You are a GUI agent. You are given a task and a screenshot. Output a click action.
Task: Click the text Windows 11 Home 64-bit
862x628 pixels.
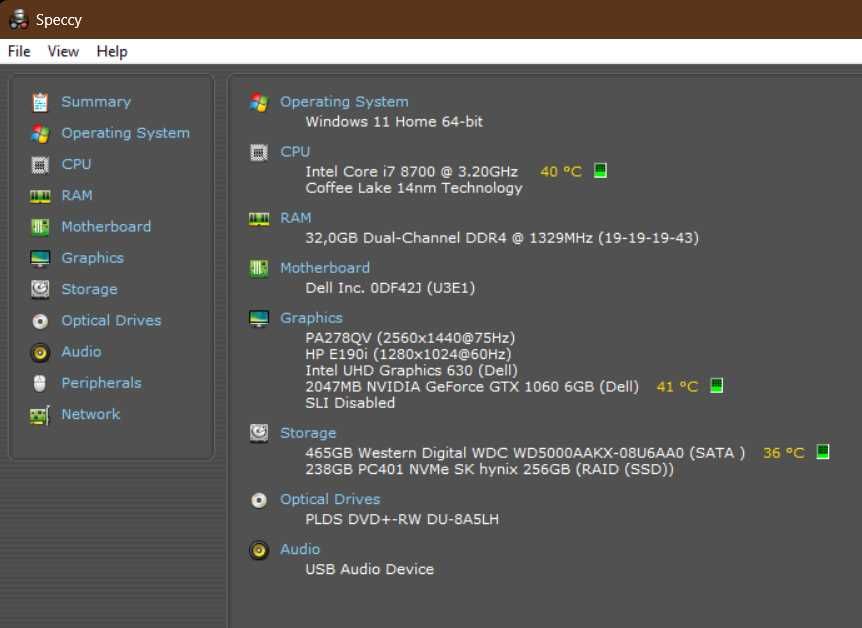click(394, 122)
